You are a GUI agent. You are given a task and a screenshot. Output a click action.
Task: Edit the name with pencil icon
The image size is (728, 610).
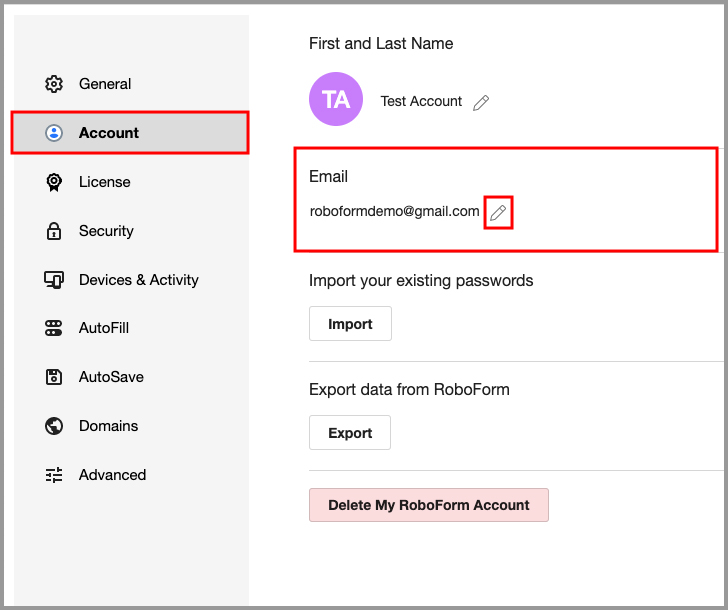coord(481,103)
